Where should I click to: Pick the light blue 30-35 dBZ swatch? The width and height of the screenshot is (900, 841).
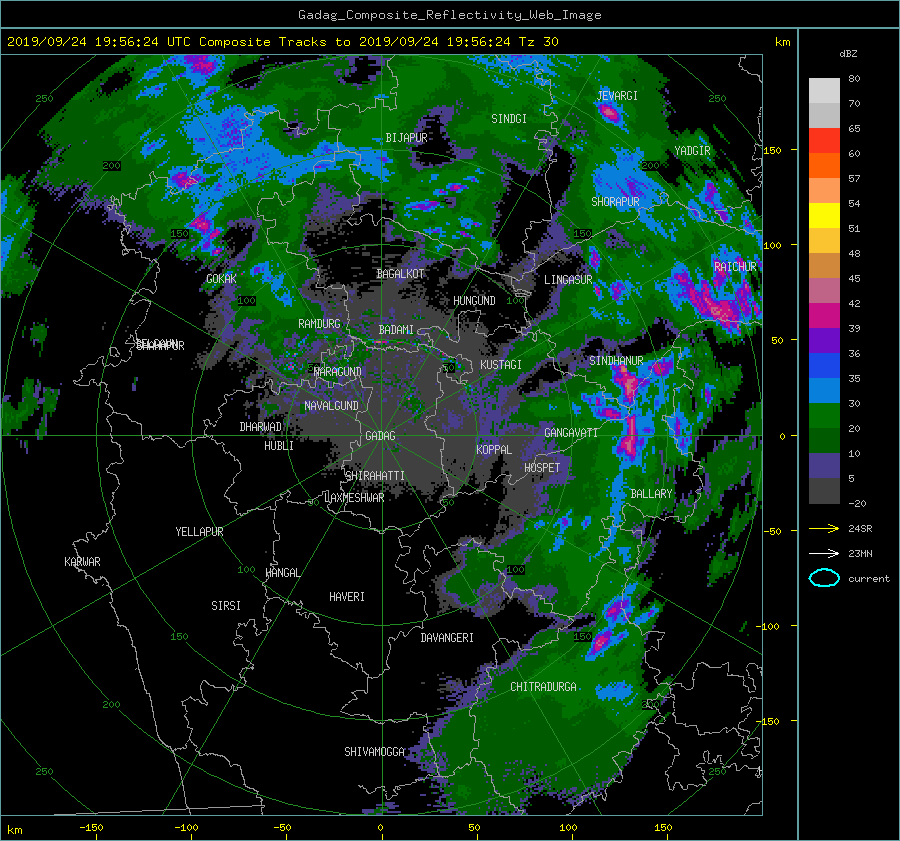824,391
